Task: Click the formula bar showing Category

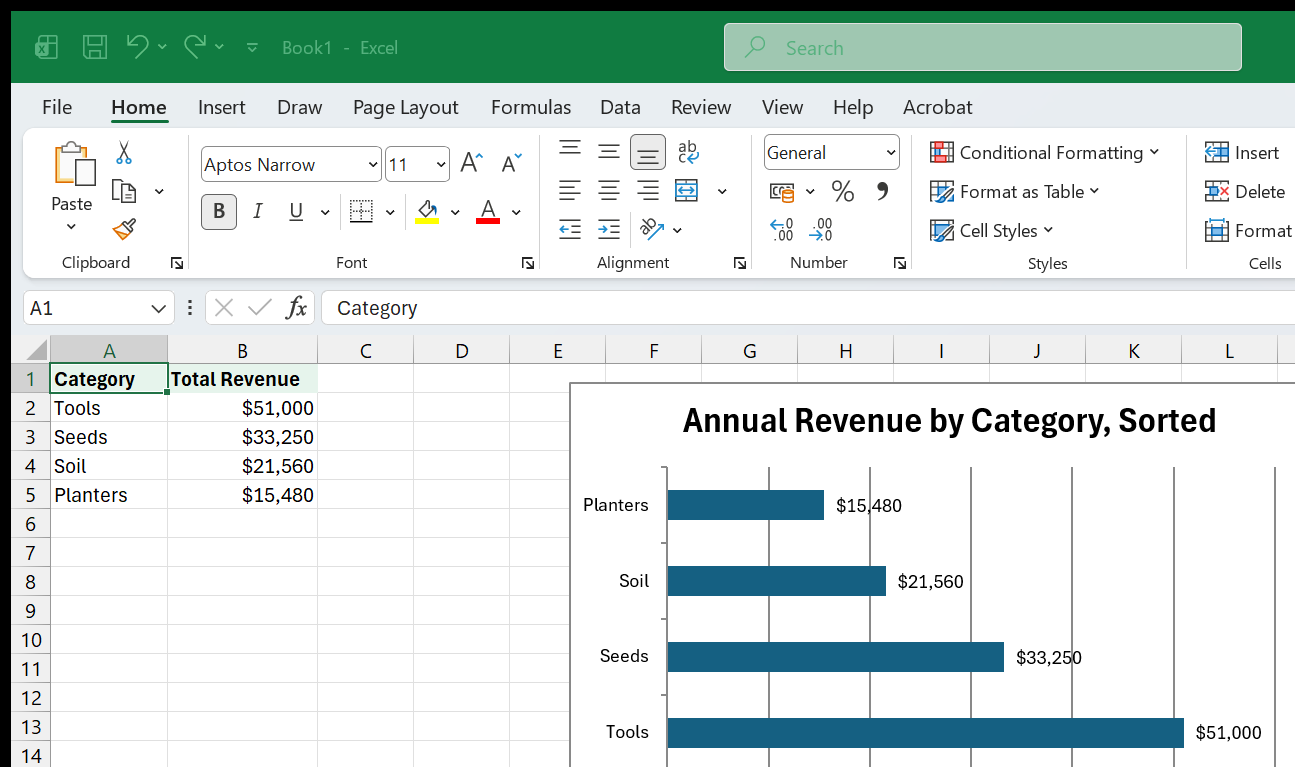Action: (x=808, y=308)
